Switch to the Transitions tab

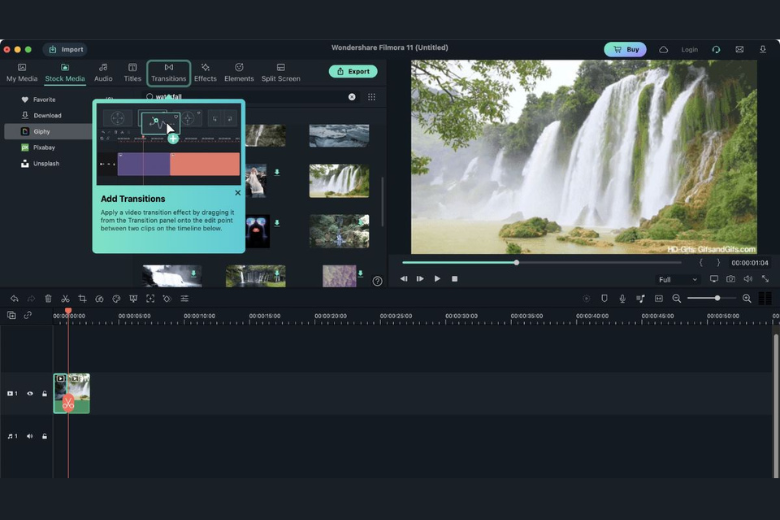169,73
